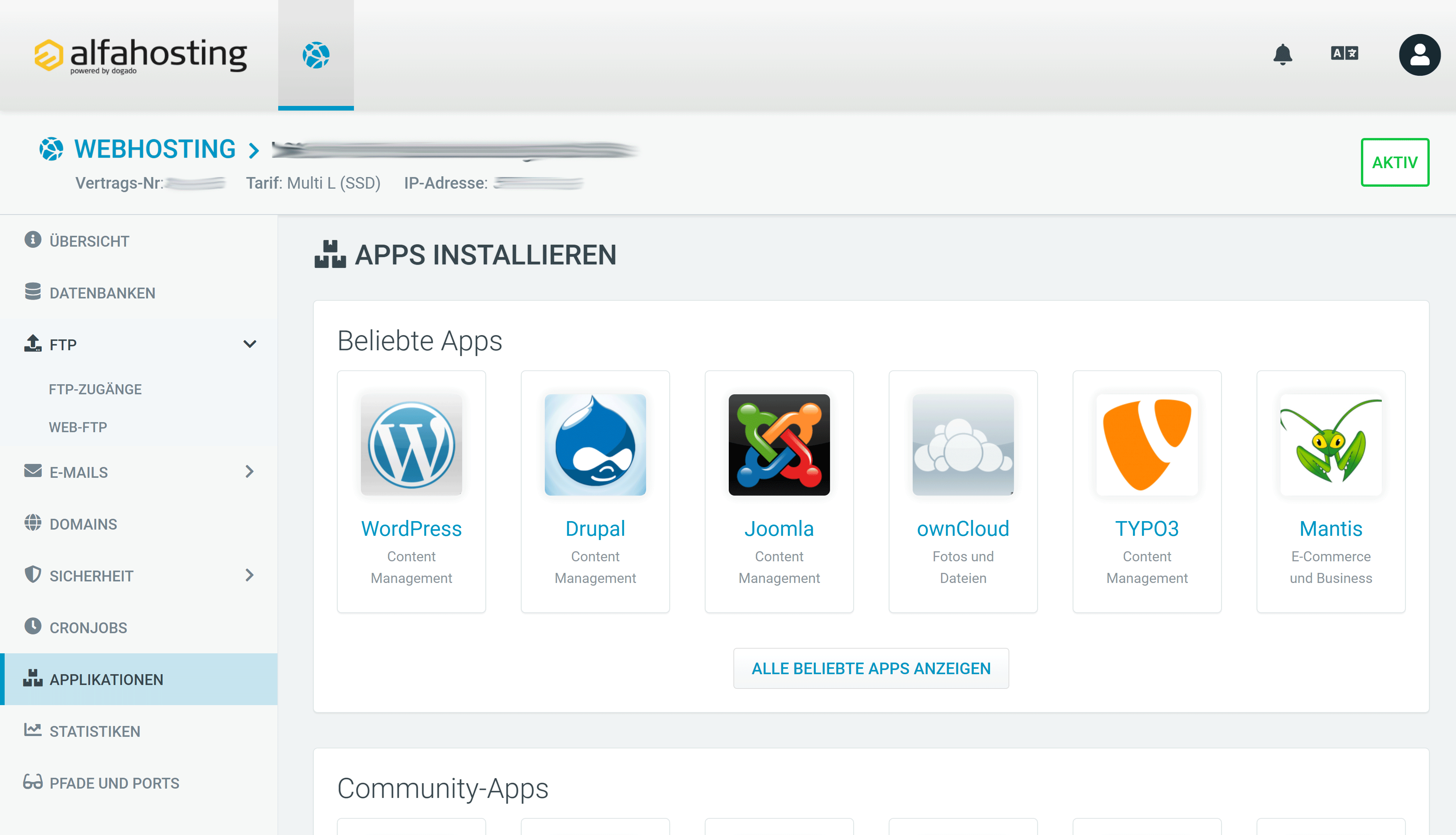
Task: Click the ownCloud app logo
Action: click(963, 445)
